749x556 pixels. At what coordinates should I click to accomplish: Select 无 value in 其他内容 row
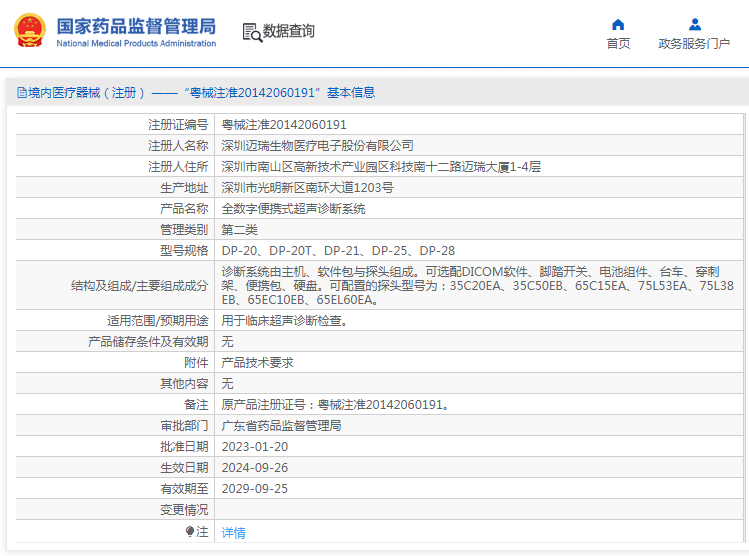(227, 384)
